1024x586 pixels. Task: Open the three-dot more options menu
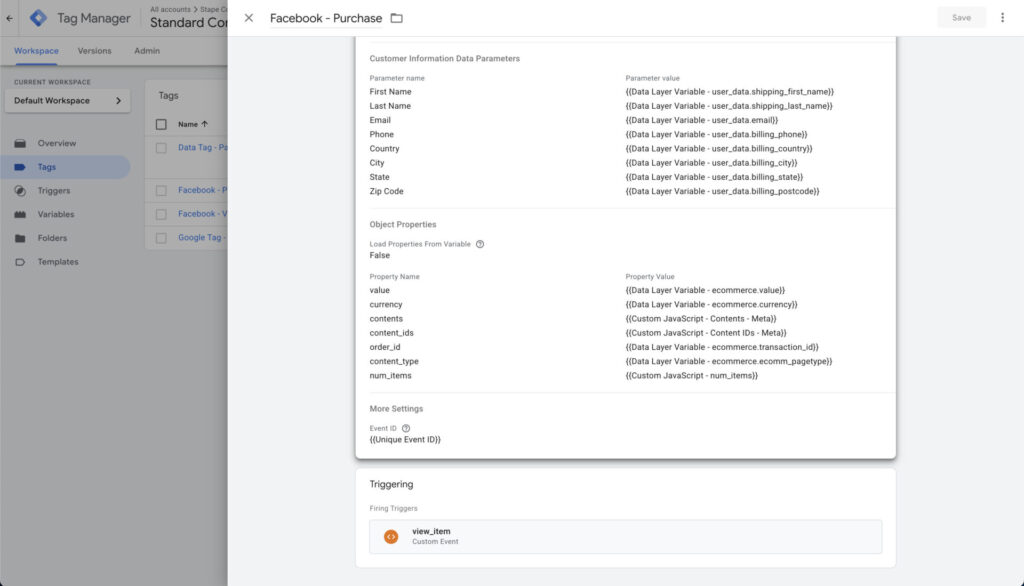tap(1003, 18)
